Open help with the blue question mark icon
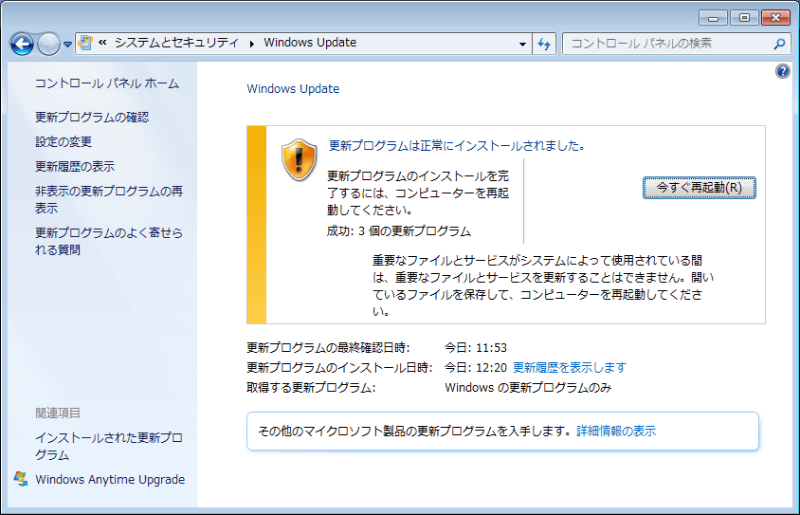800x515 pixels. point(782,71)
